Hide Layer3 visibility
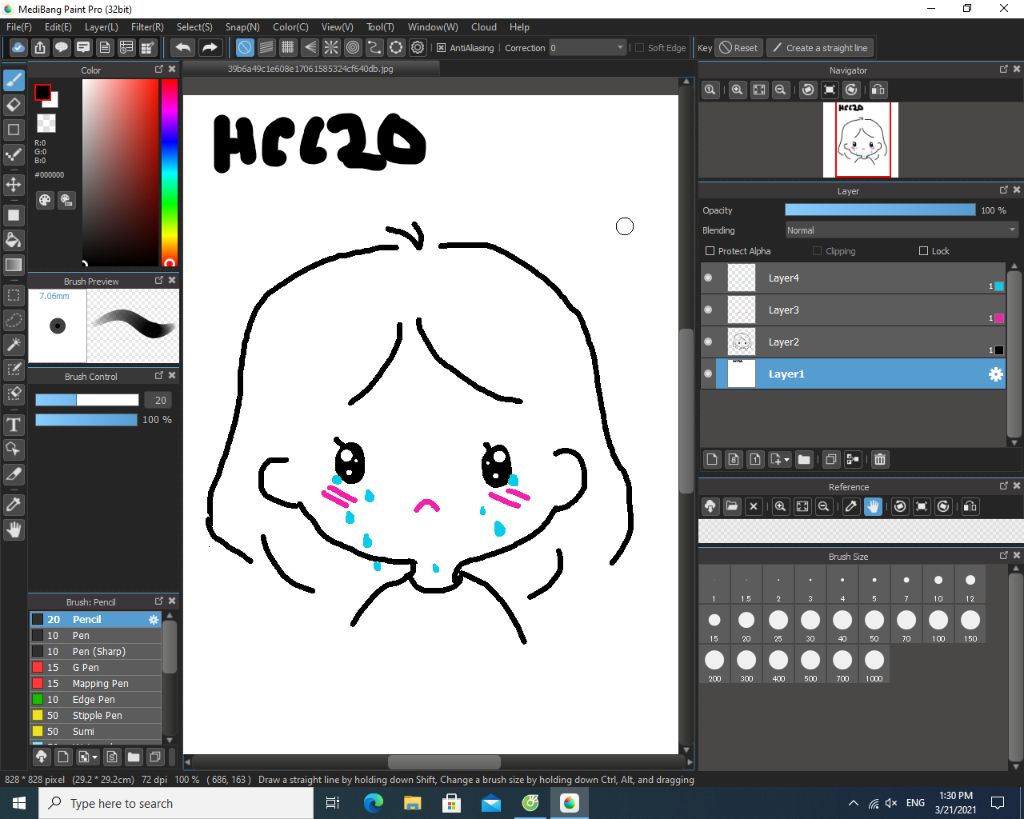This screenshot has height=819, width=1024. [x=708, y=310]
